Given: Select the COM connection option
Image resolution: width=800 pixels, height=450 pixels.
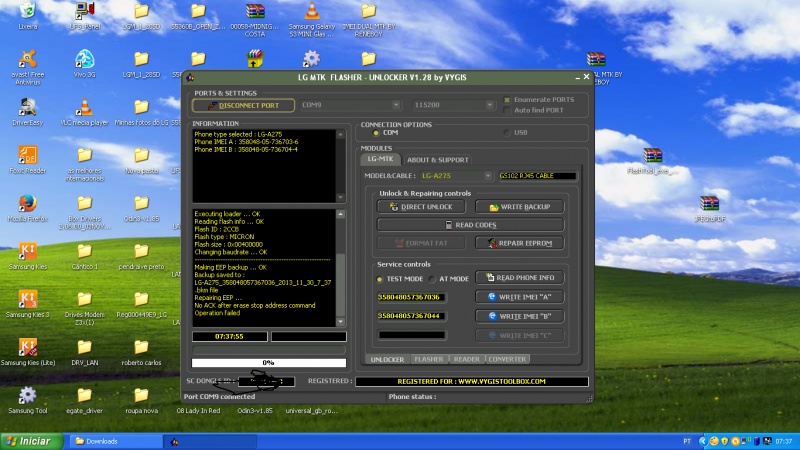Looking at the screenshot, I should tap(376, 133).
